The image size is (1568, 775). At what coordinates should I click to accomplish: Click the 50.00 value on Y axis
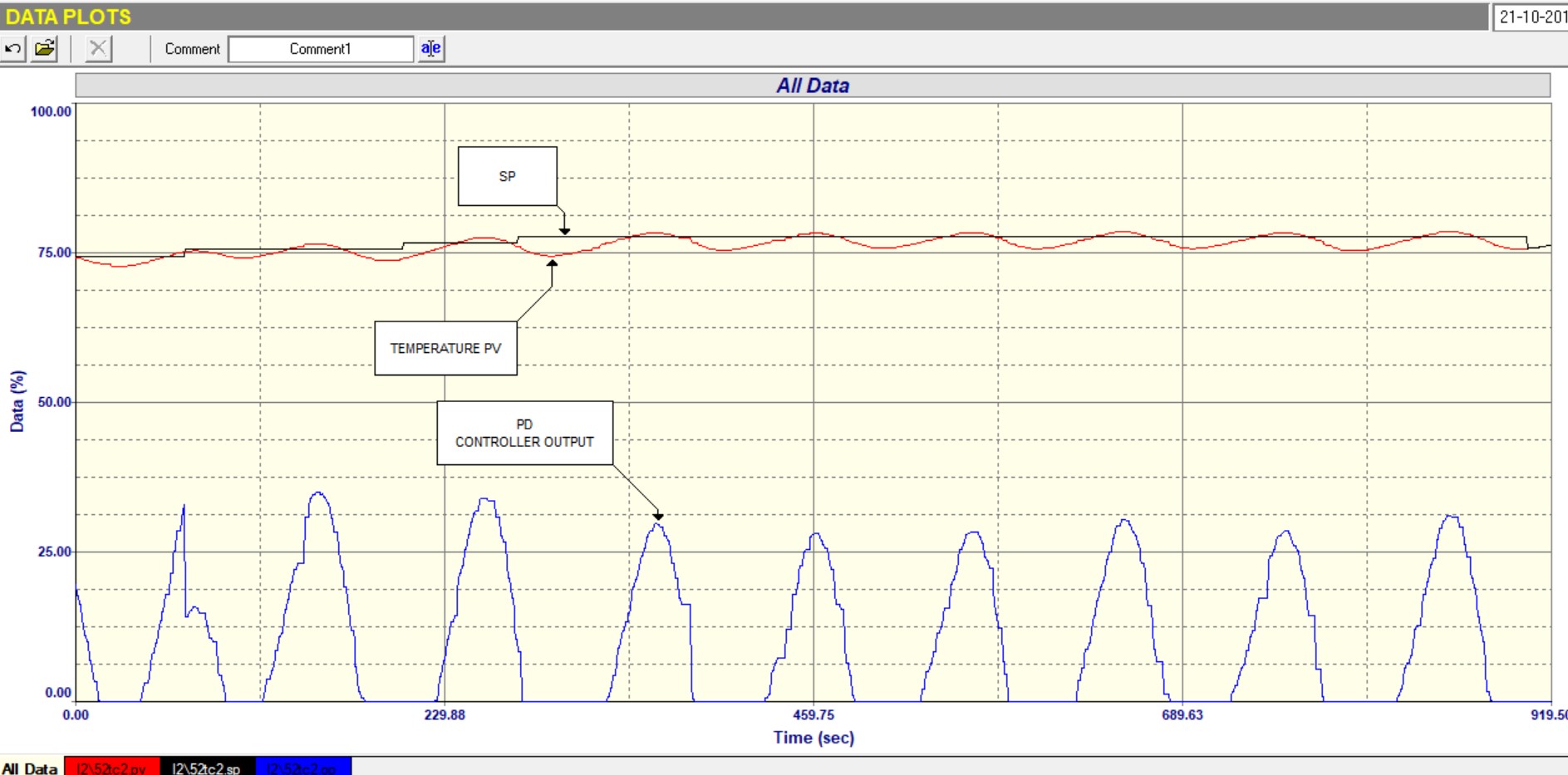(x=55, y=402)
